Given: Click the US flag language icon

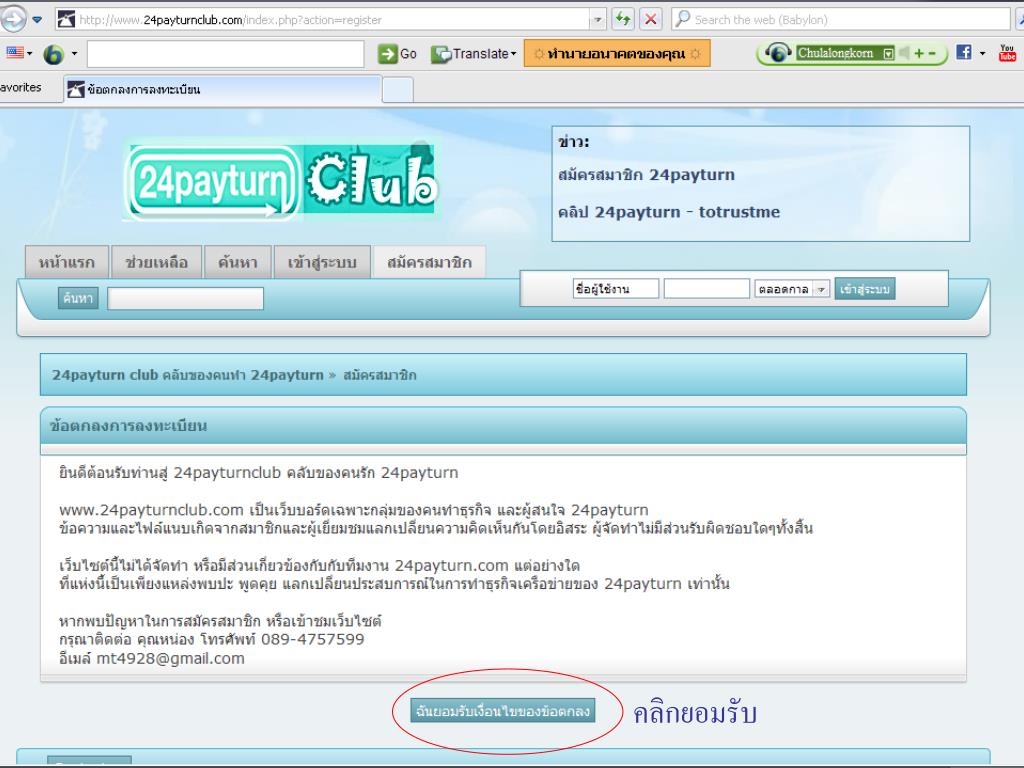Looking at the screenshot, I should click(15, 52).
